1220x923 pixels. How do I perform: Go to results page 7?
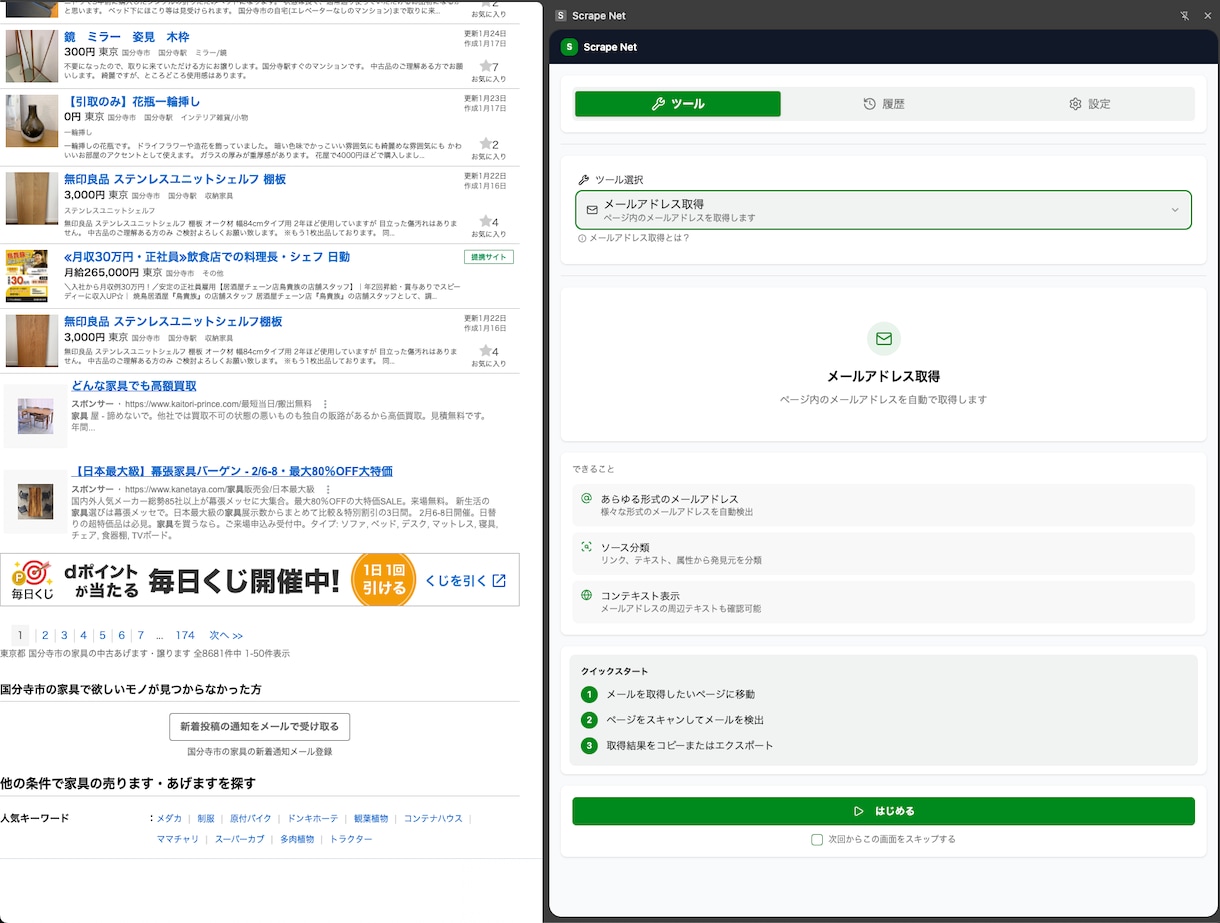[x=141, y=635]
